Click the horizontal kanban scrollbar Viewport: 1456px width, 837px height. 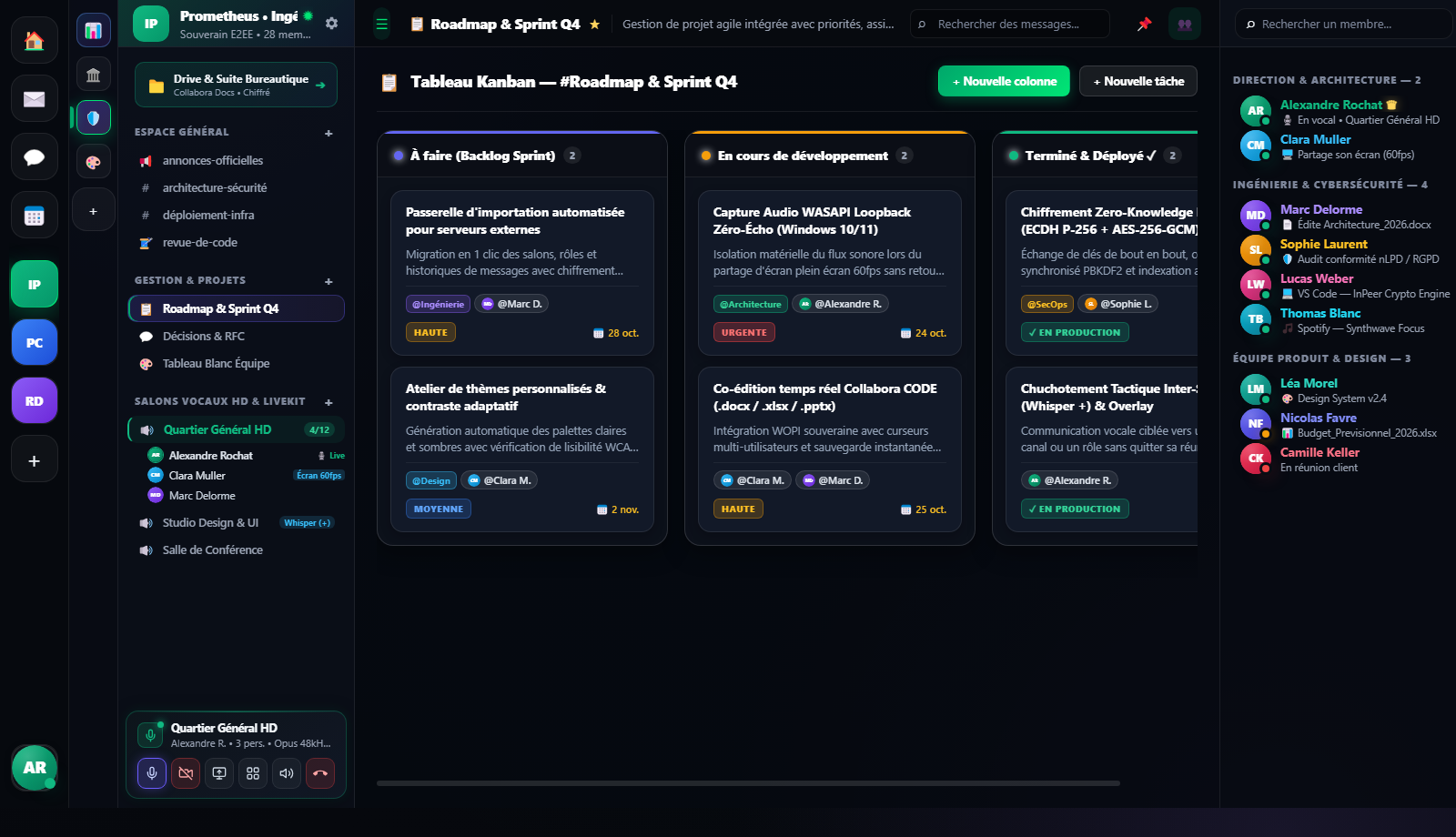748,782
